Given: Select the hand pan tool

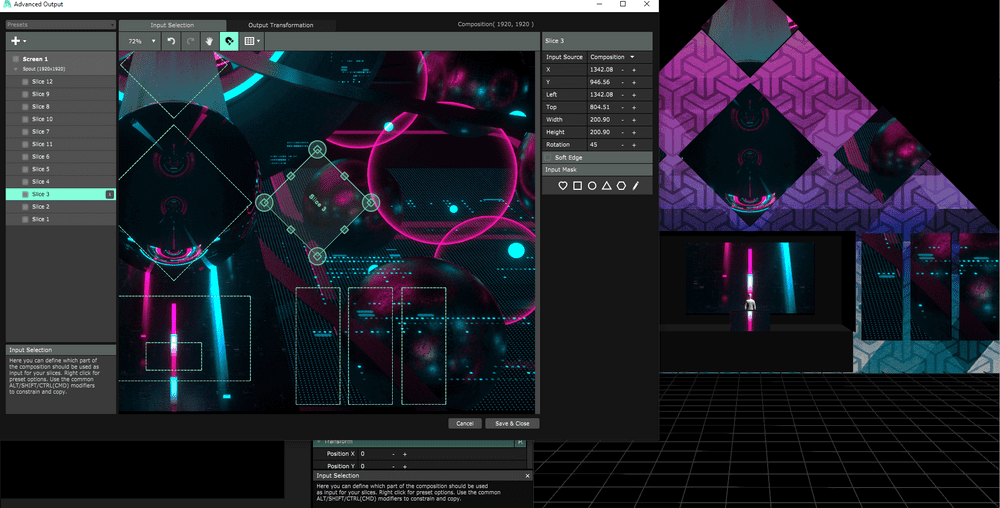Looking at the screenshot, I should 209,41.
